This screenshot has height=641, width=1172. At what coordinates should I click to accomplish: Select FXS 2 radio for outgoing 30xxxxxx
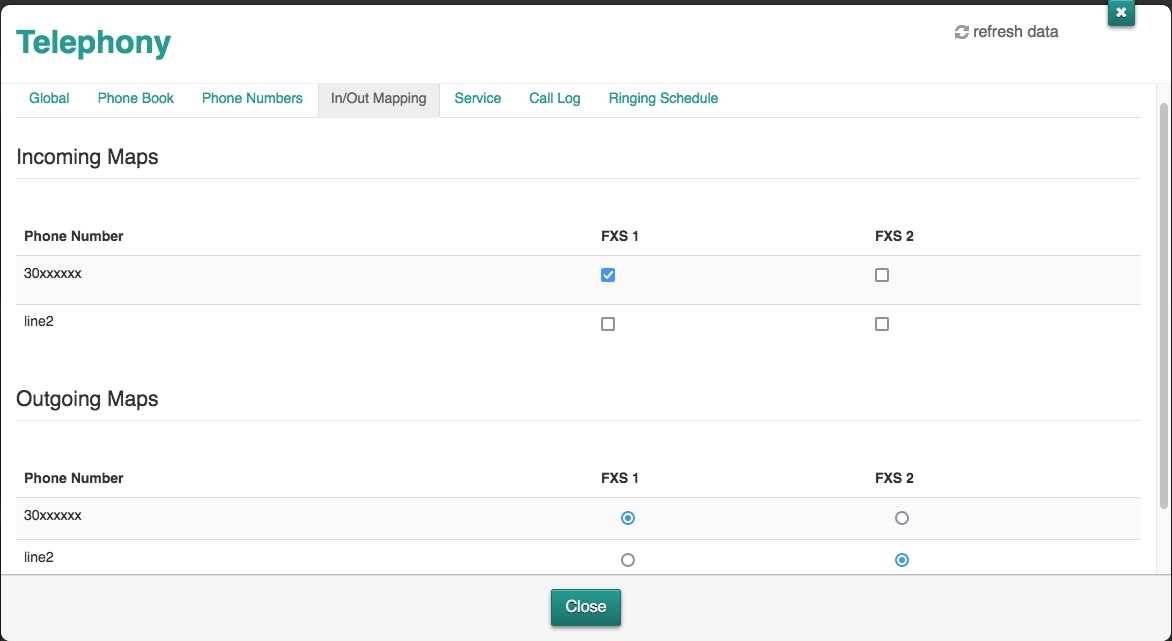(902, 518)
